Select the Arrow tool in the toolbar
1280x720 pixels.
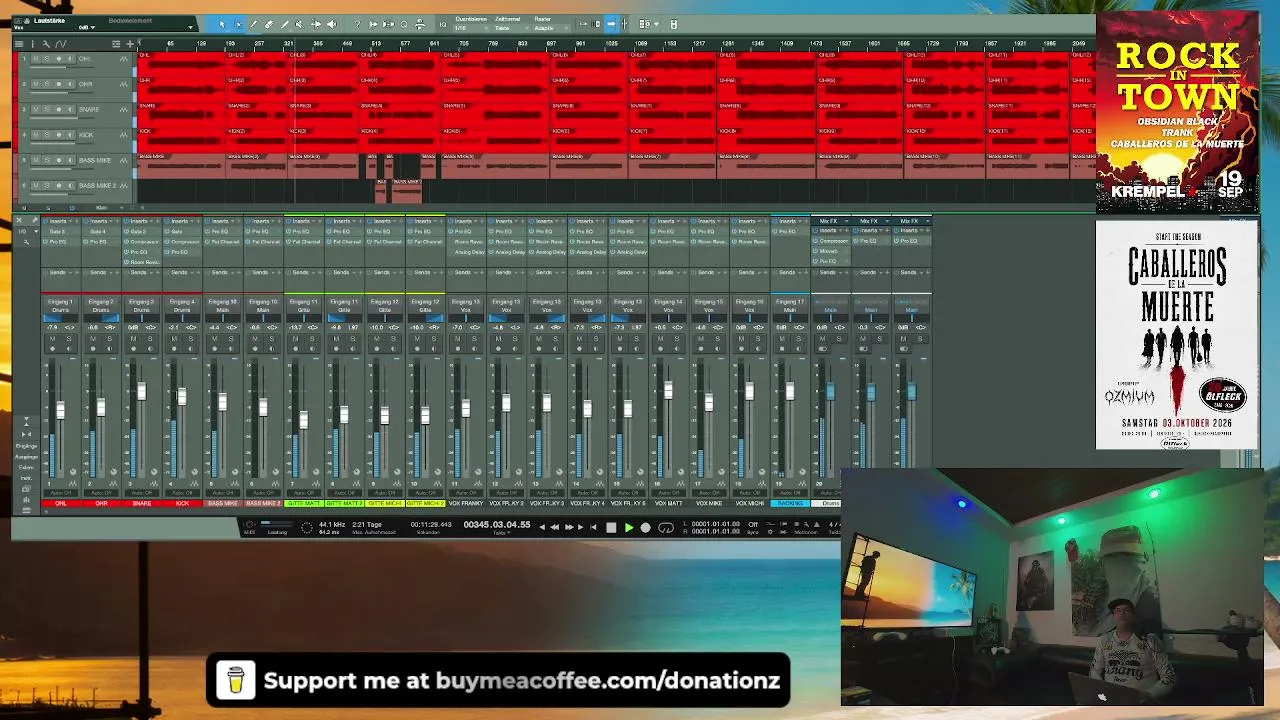click(x=222, y=25)
